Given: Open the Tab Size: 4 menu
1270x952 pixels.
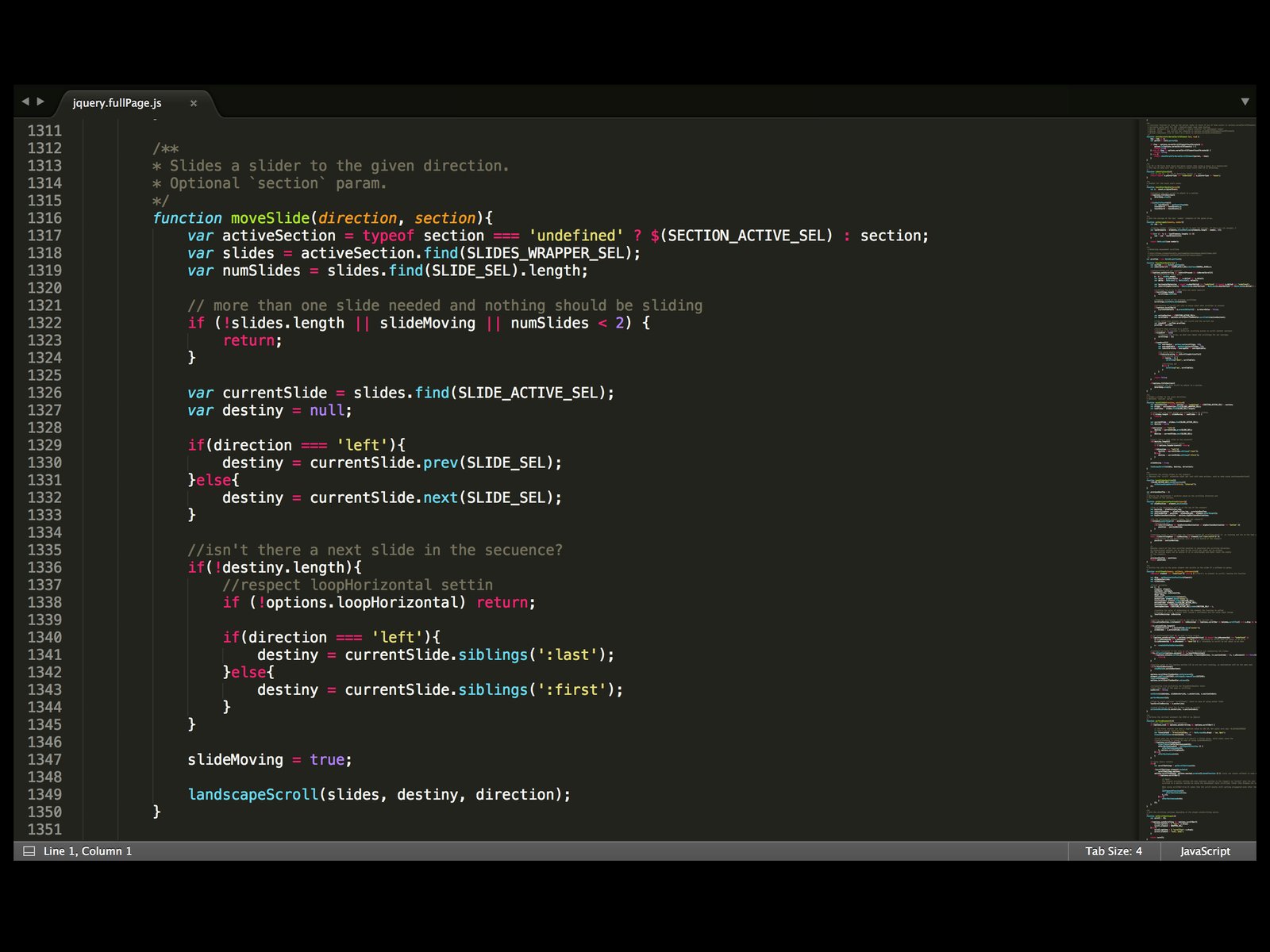Looking at the screenshot, I should [1114, 851].
